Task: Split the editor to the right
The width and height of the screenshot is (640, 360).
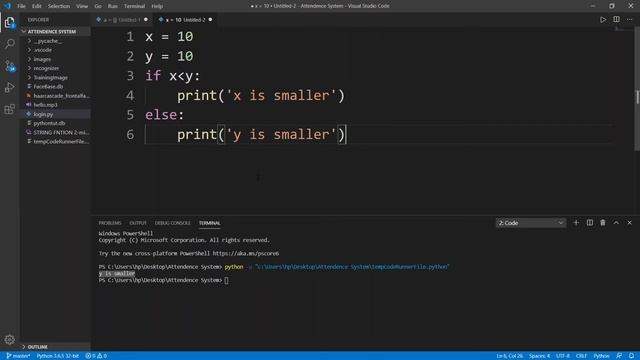Action: point(616,20)
